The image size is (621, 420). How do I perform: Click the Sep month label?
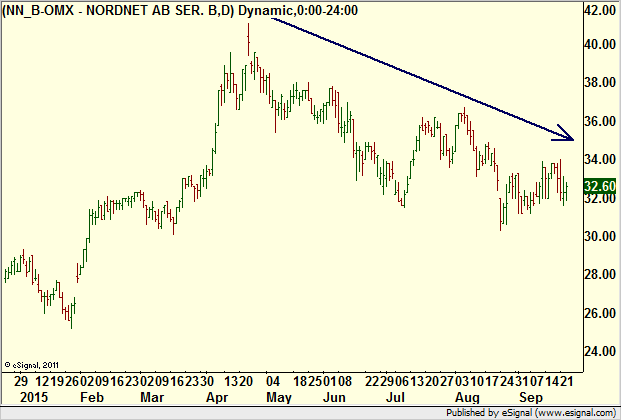[x=531, y=398]
